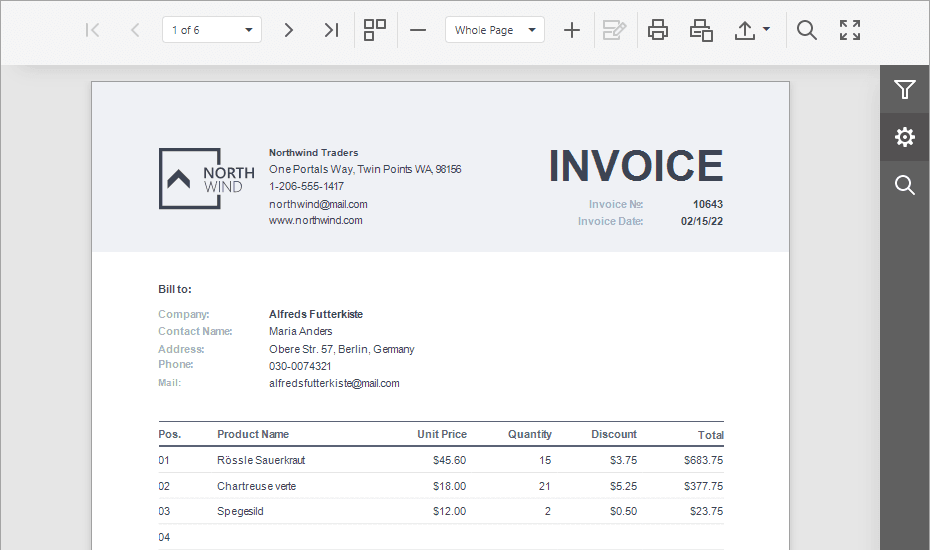Click the address Obere Str. 57

342,349
